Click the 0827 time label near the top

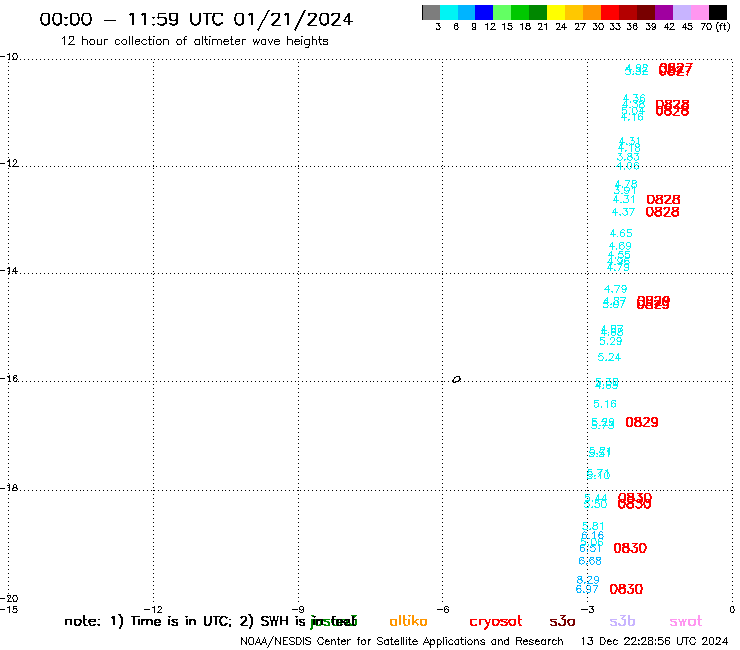point(675,70)
